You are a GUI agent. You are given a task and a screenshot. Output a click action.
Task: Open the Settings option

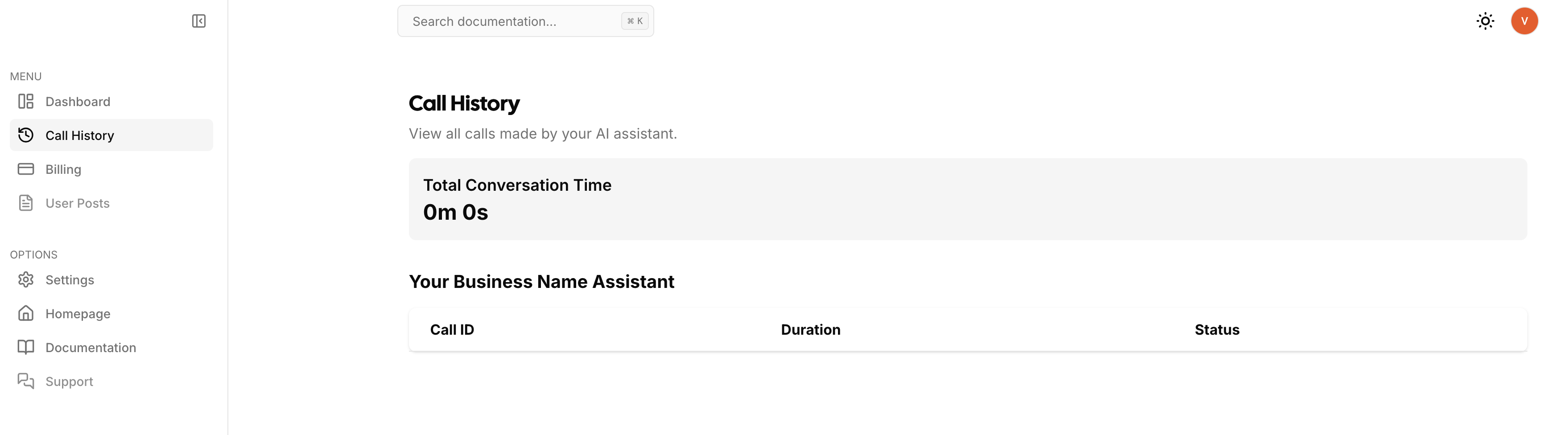point(111,280)
